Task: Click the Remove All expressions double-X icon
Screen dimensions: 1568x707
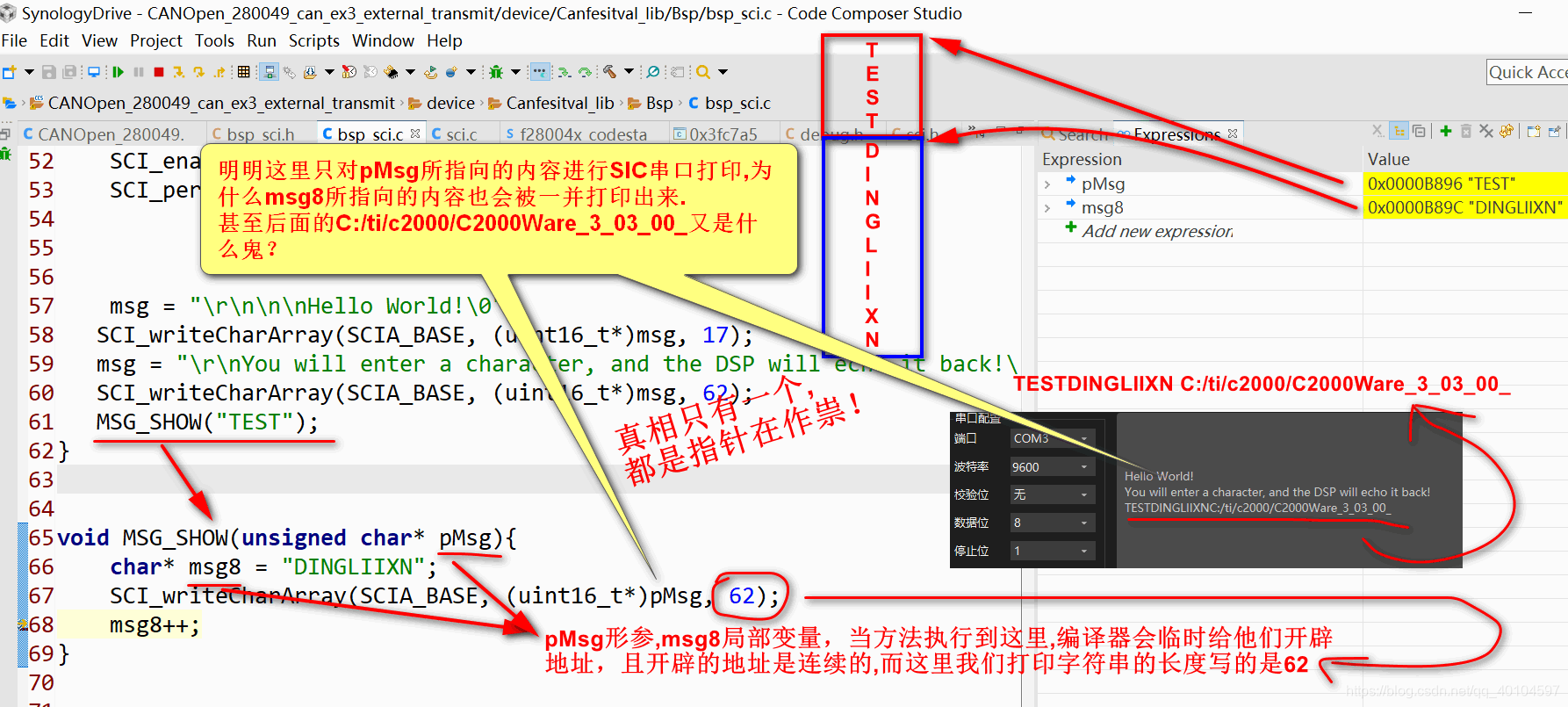Action: coord(1485,131)
